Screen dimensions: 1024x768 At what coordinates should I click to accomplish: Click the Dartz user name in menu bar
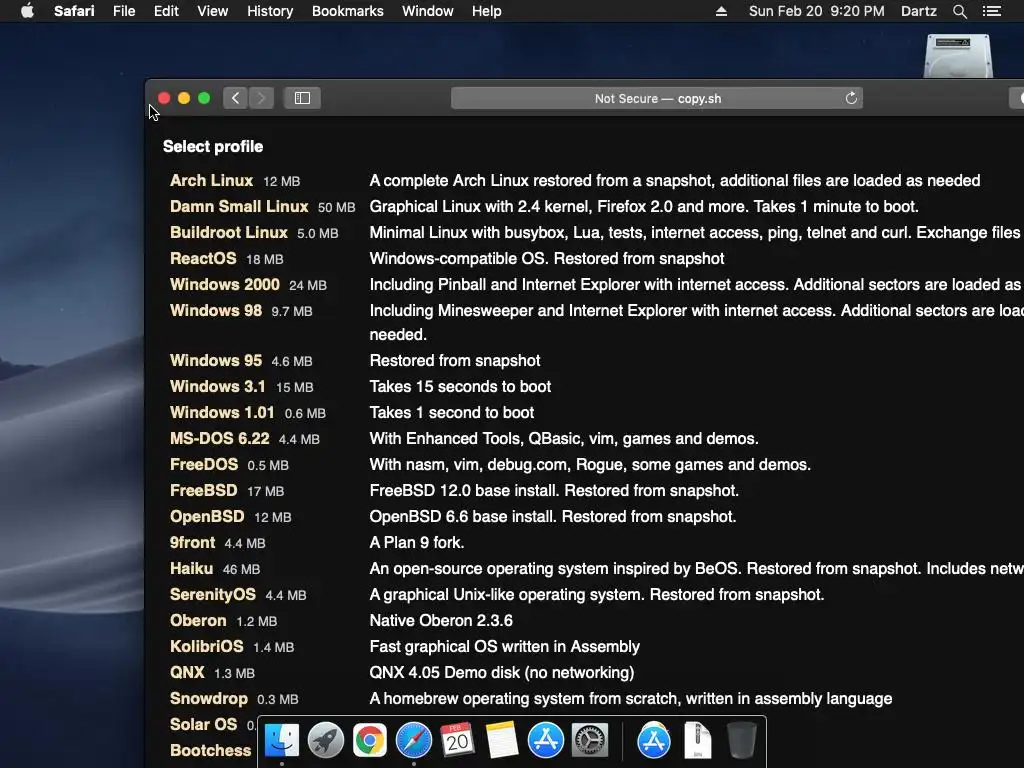(x=918, y=11)
